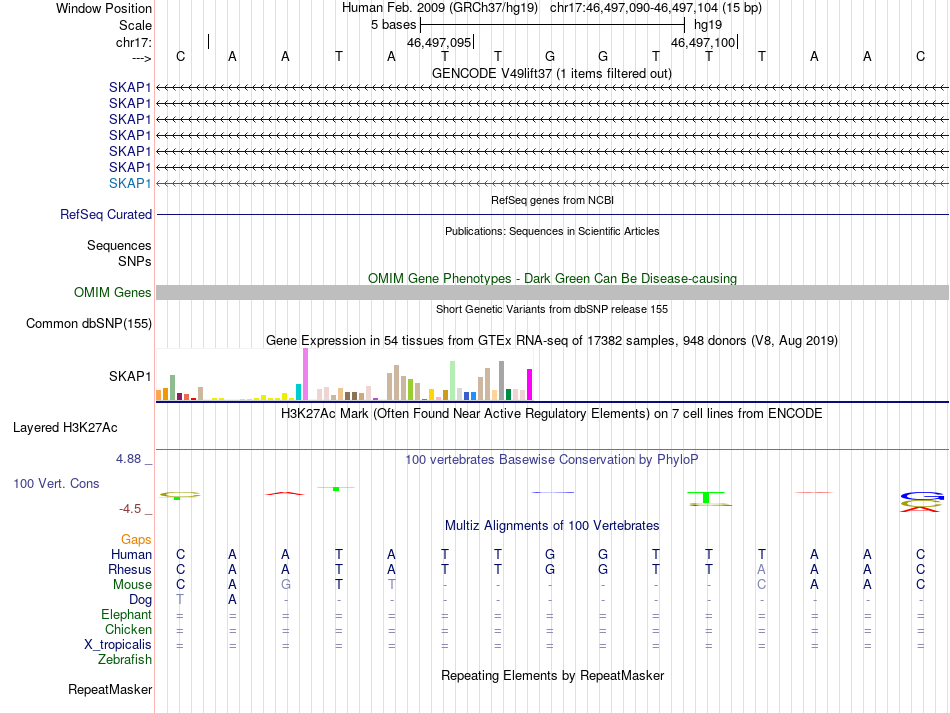950x713 pixels.
Task: Select the Human alignment row label
Action: pos(131,554)
